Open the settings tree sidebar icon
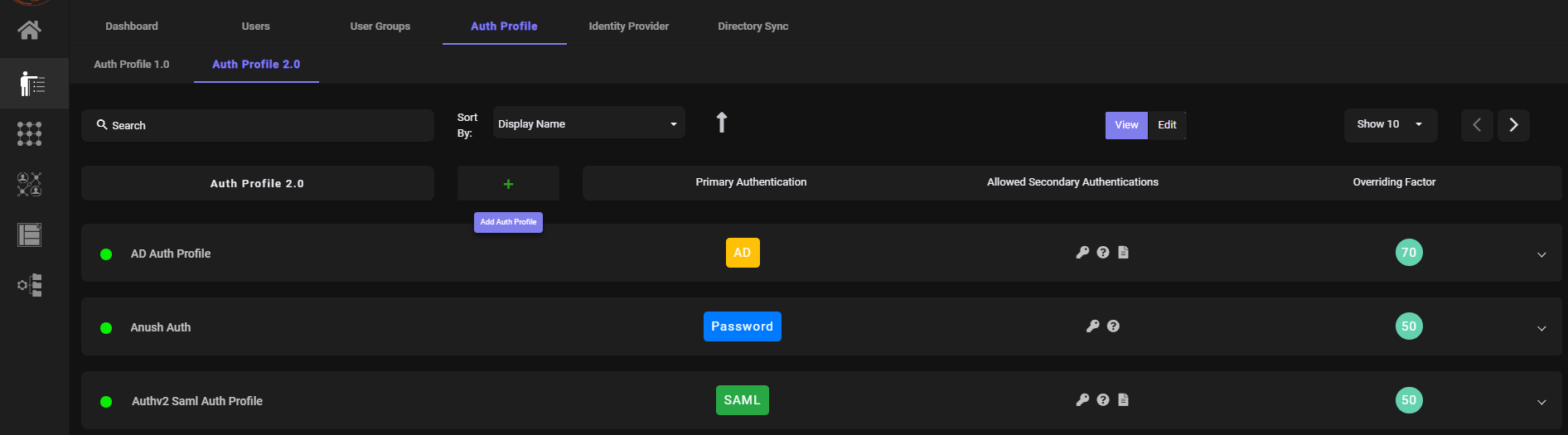The width and height of the screenshot is (1568, 435). tap(30, 285)
